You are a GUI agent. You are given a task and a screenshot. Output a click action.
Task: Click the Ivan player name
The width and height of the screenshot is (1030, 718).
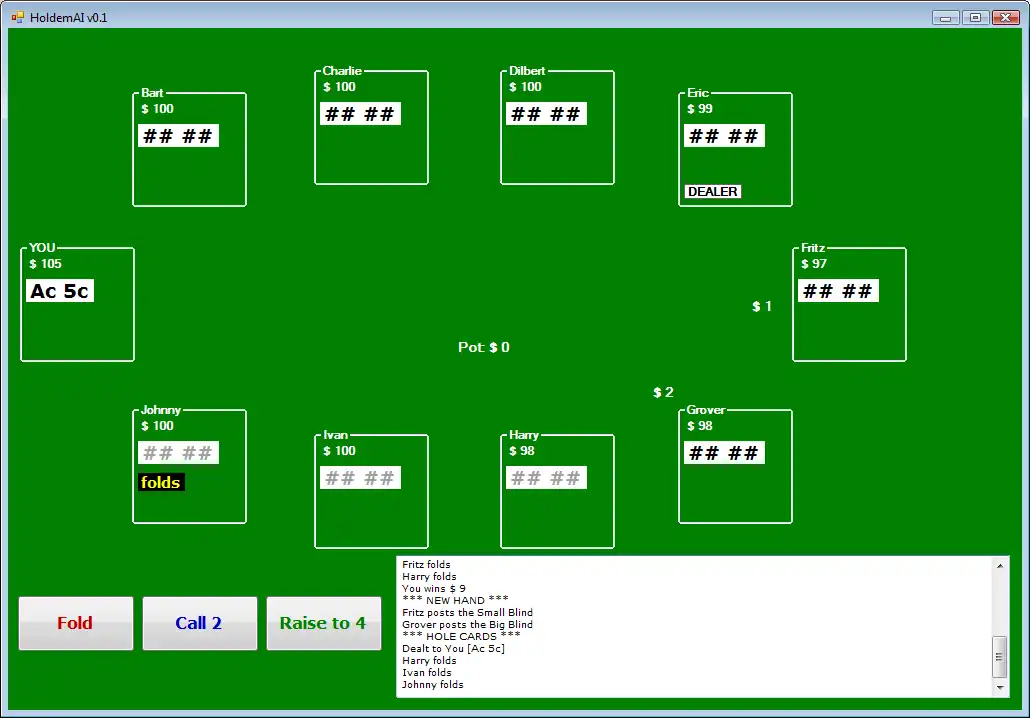pos(335,435)
